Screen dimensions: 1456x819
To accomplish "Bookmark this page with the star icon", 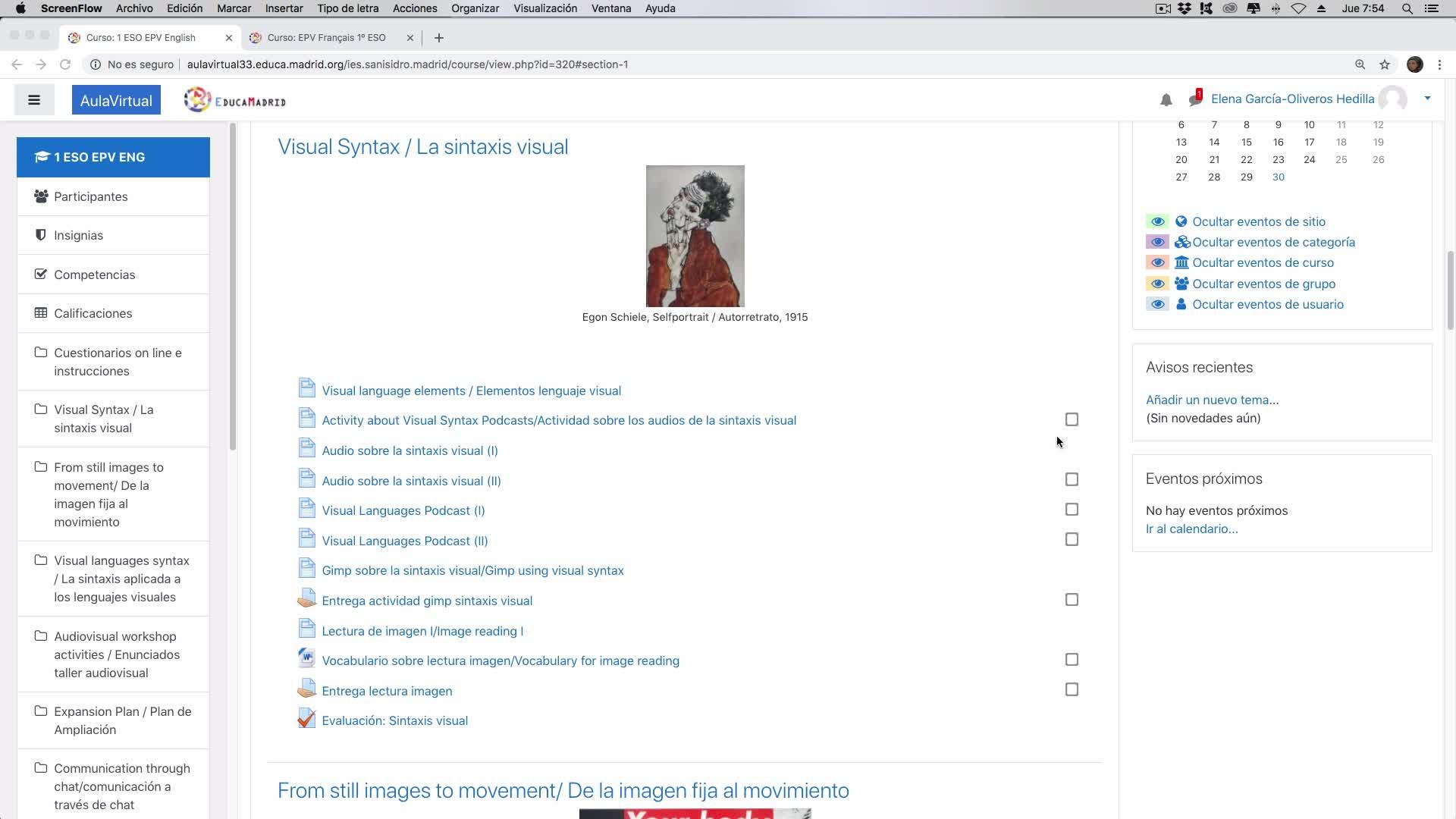I will tap(1385, 64).
